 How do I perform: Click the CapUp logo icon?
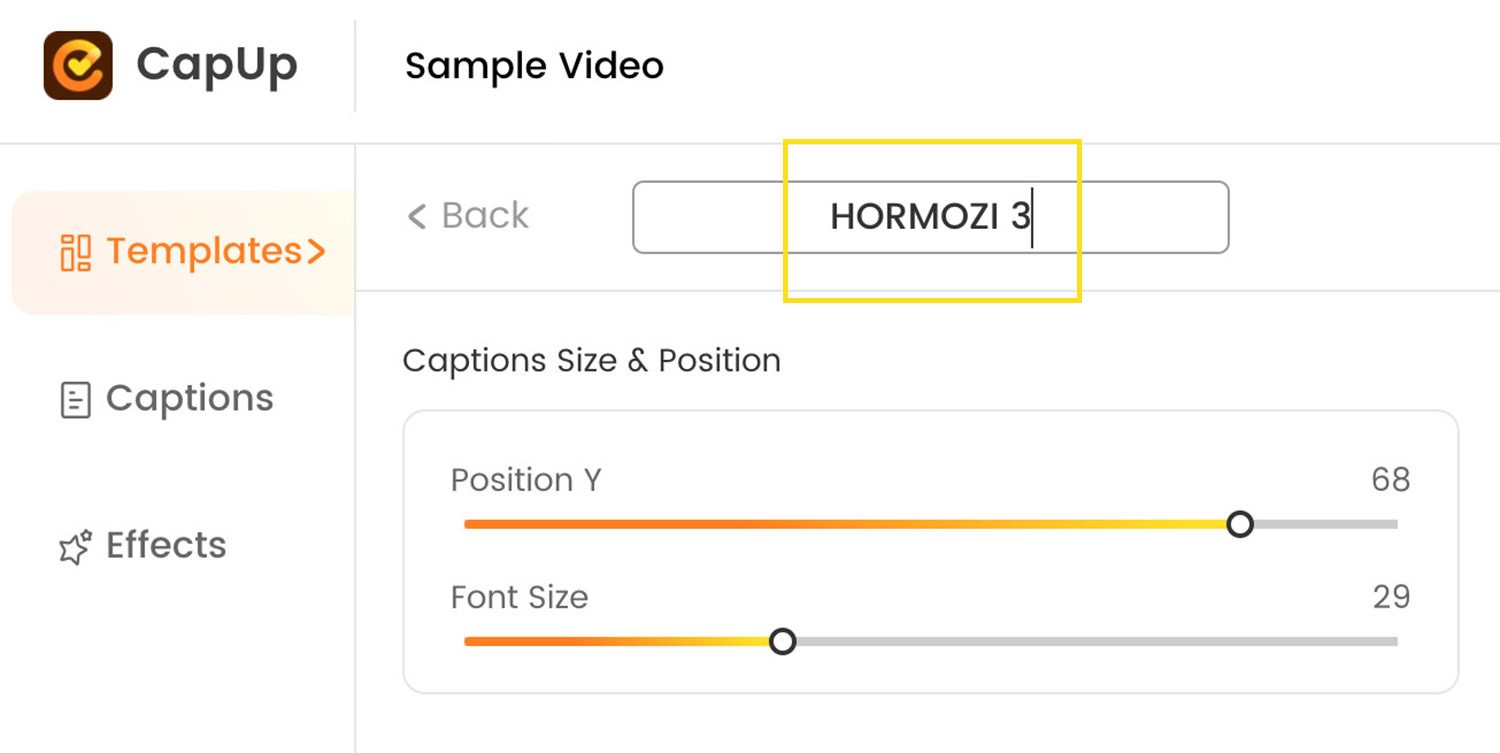tap(78, 65)
